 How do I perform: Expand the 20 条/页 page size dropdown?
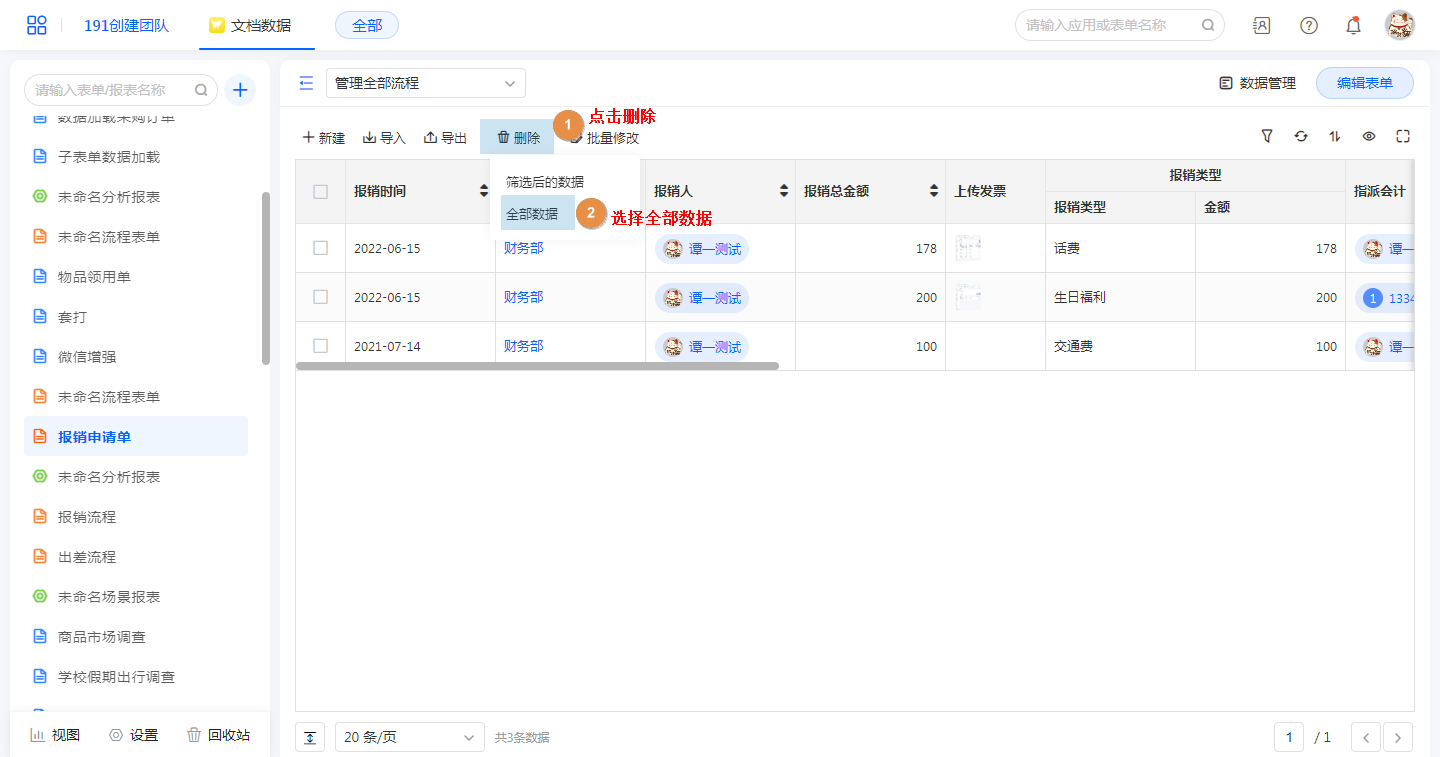pos(409,737)
